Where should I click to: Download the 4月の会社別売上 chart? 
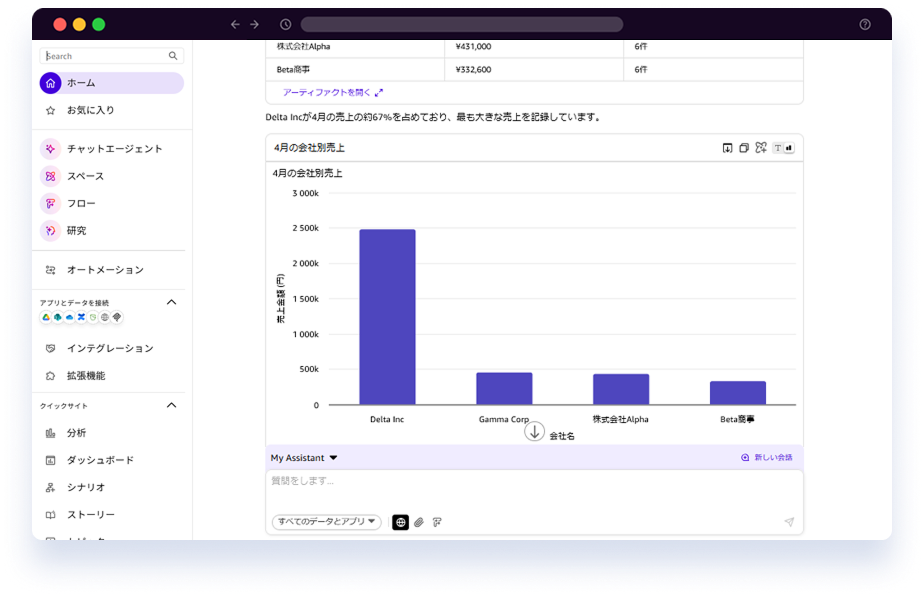727,148
